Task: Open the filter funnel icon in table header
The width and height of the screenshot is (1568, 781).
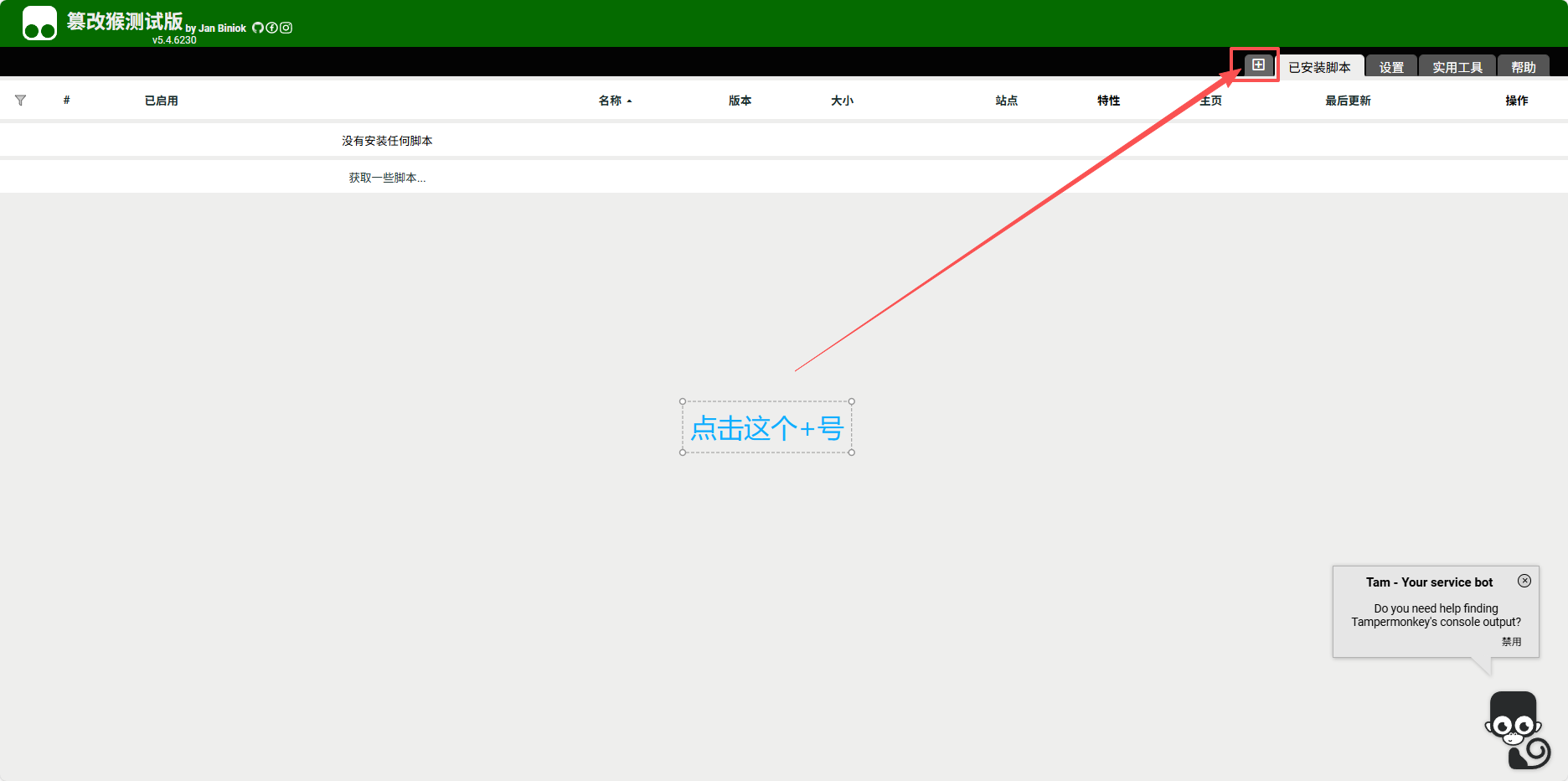Action: [21, 101]
